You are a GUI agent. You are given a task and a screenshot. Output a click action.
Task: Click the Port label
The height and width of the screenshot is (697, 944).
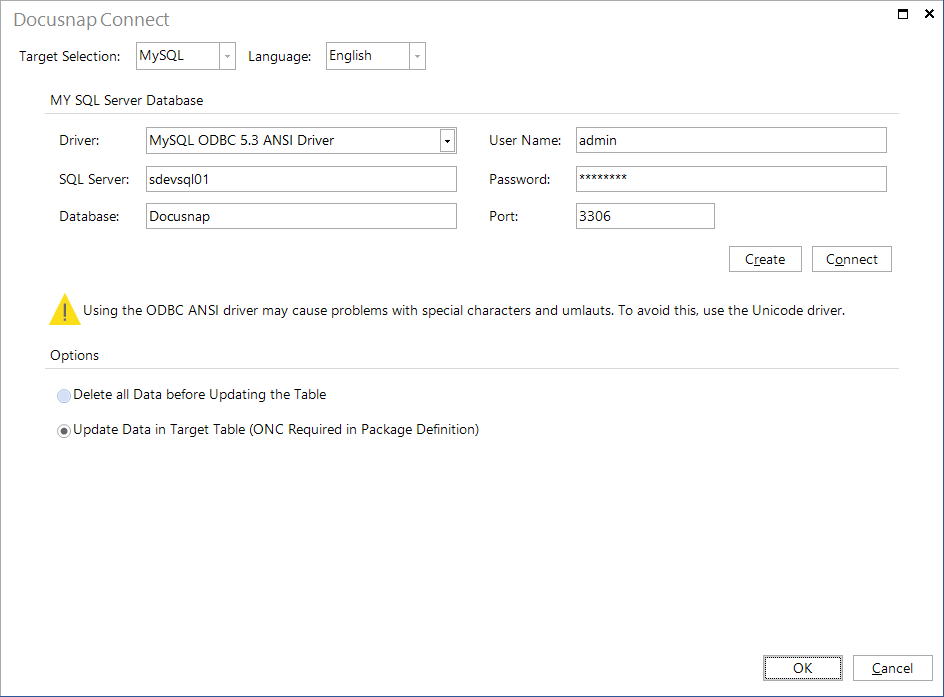click(503, 216)
